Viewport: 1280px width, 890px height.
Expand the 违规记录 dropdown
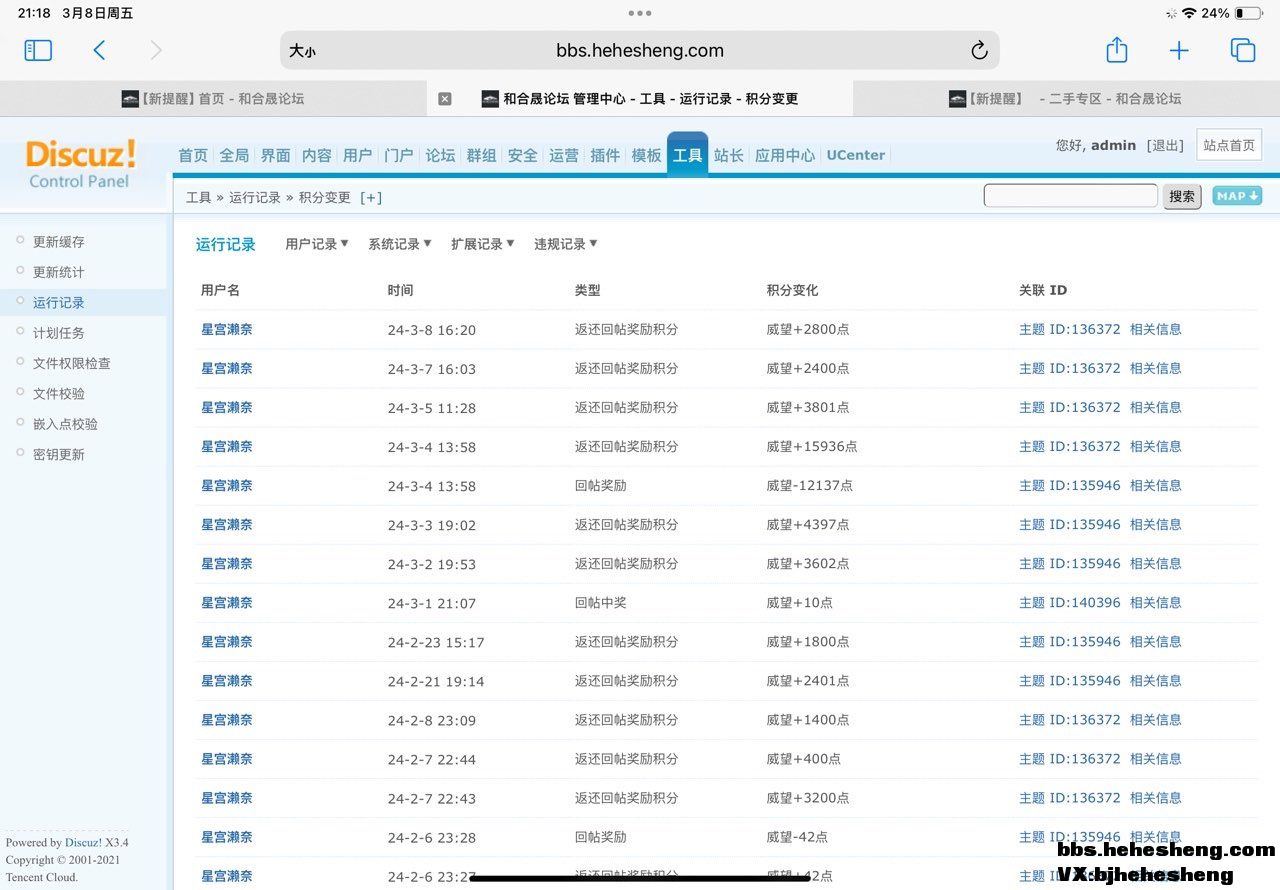tap(565, 244)
